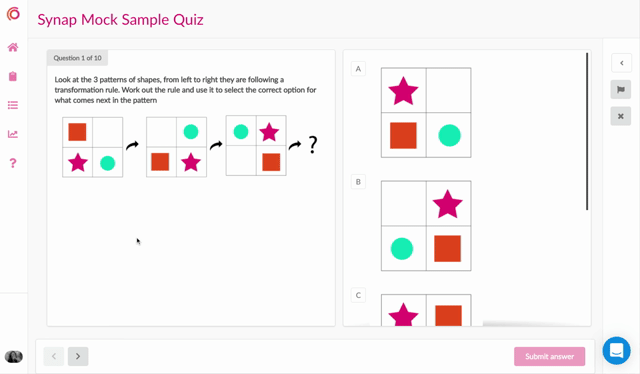Click the answer options scrollbar
The image size is (640, 374).
click(587, 131)
